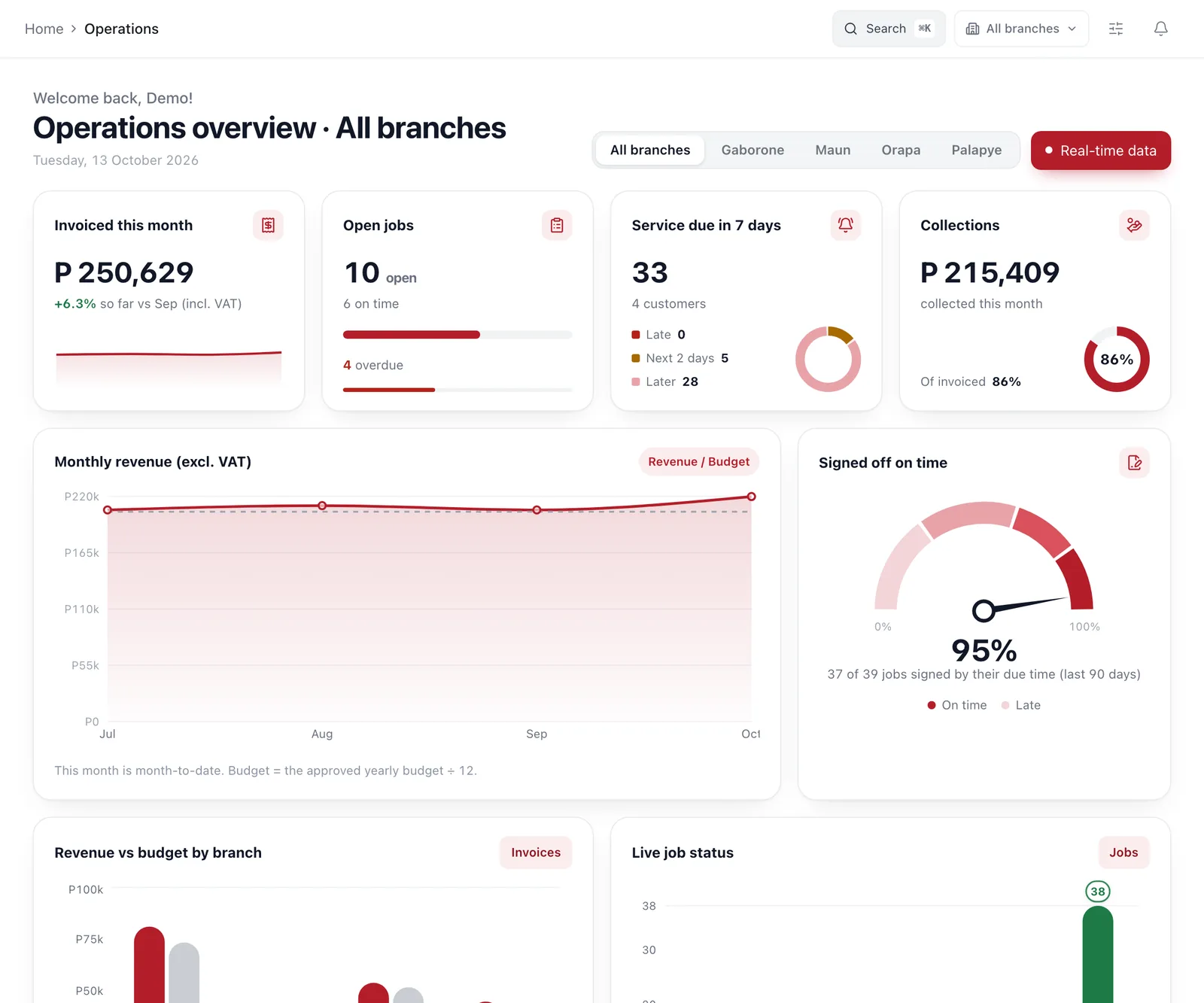
Task: Select the All branches tab
Action: (x=650, y=150)
